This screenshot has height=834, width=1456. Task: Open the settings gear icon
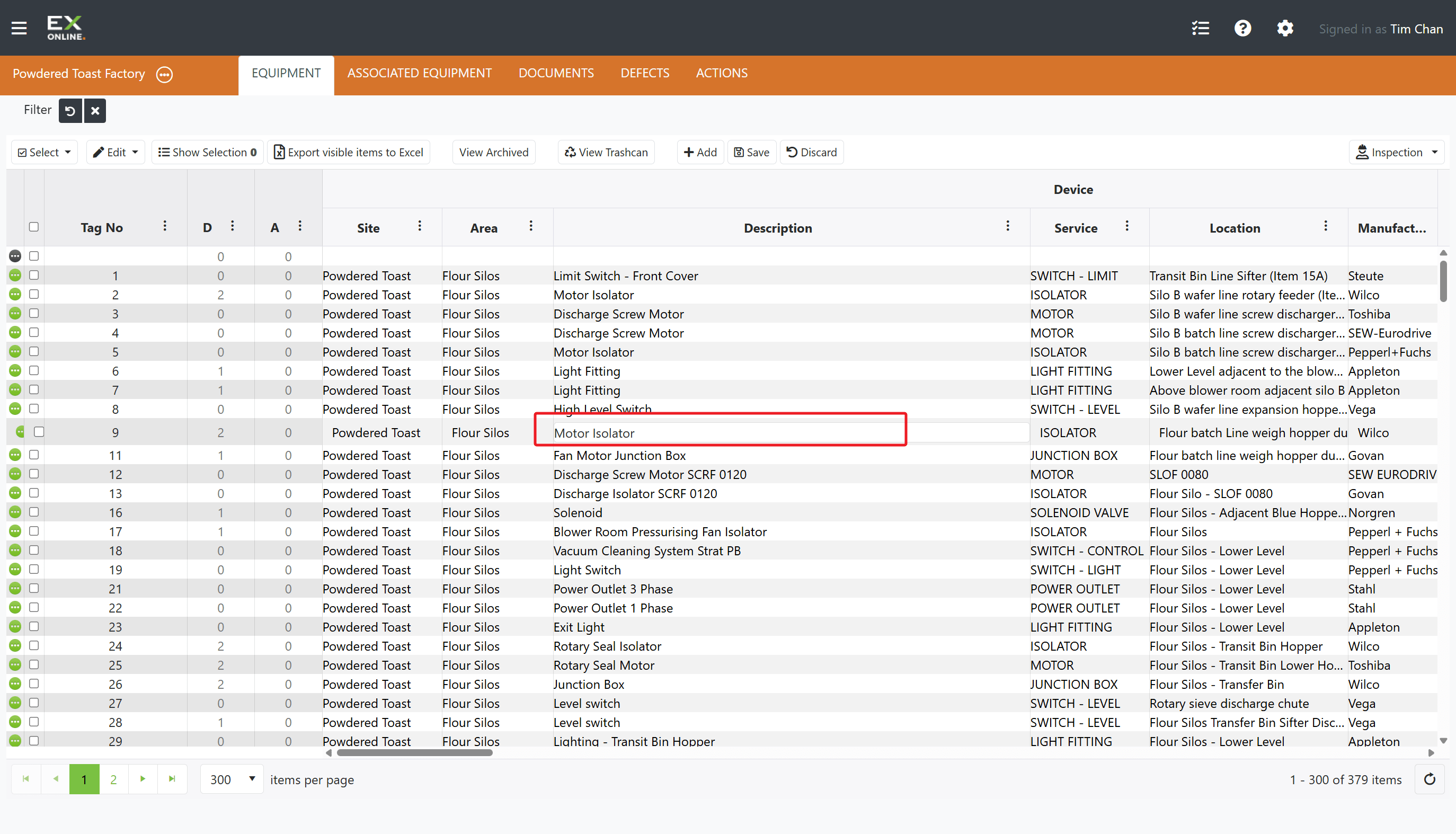1285,28
